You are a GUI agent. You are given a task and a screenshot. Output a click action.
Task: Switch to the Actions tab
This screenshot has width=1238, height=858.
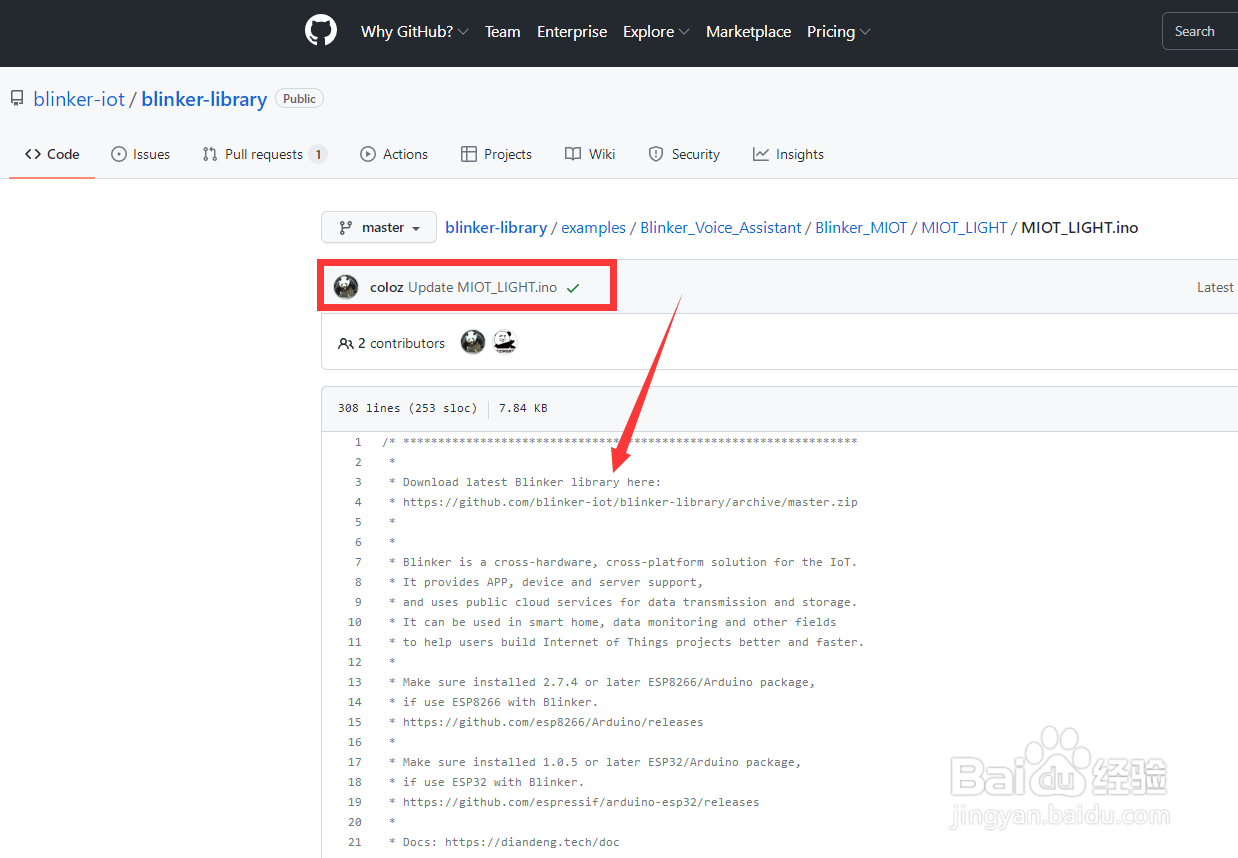point(394,154)
